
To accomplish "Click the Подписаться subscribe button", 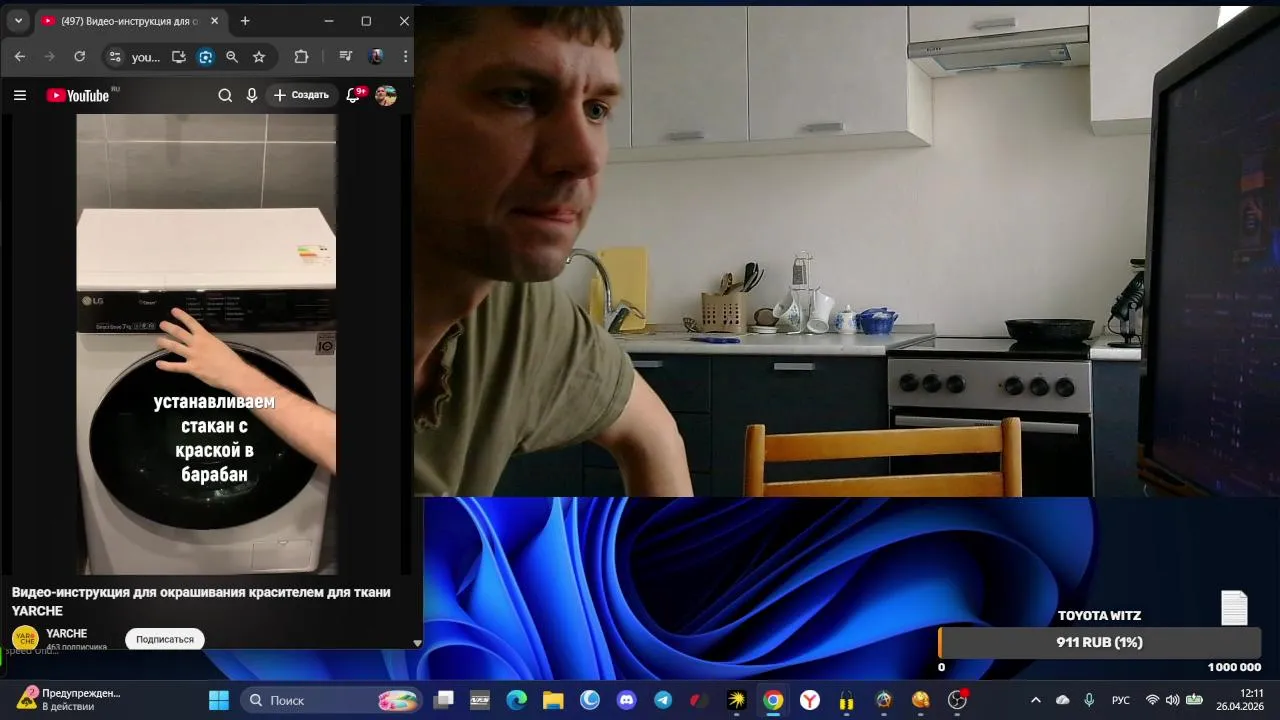I will tap(165, 639).
